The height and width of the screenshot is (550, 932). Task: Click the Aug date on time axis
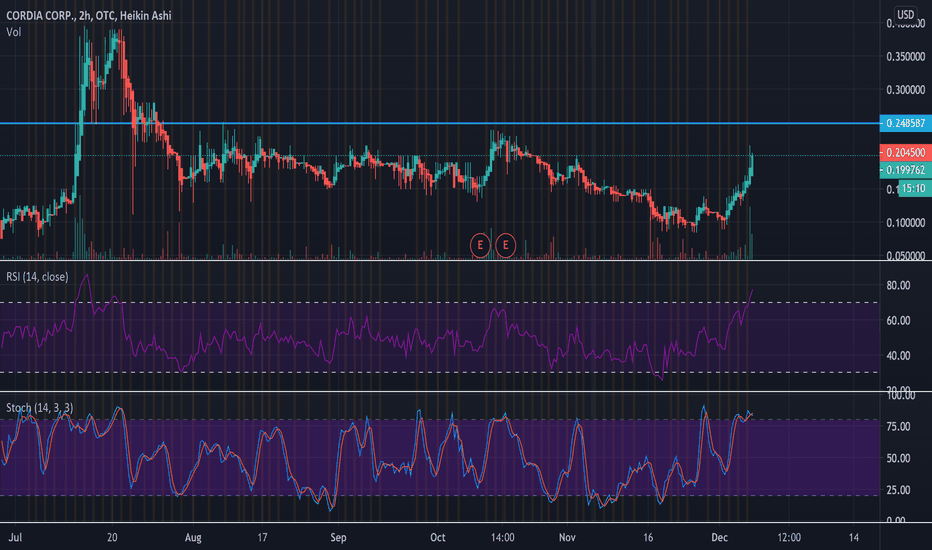[x=193, y=538]
